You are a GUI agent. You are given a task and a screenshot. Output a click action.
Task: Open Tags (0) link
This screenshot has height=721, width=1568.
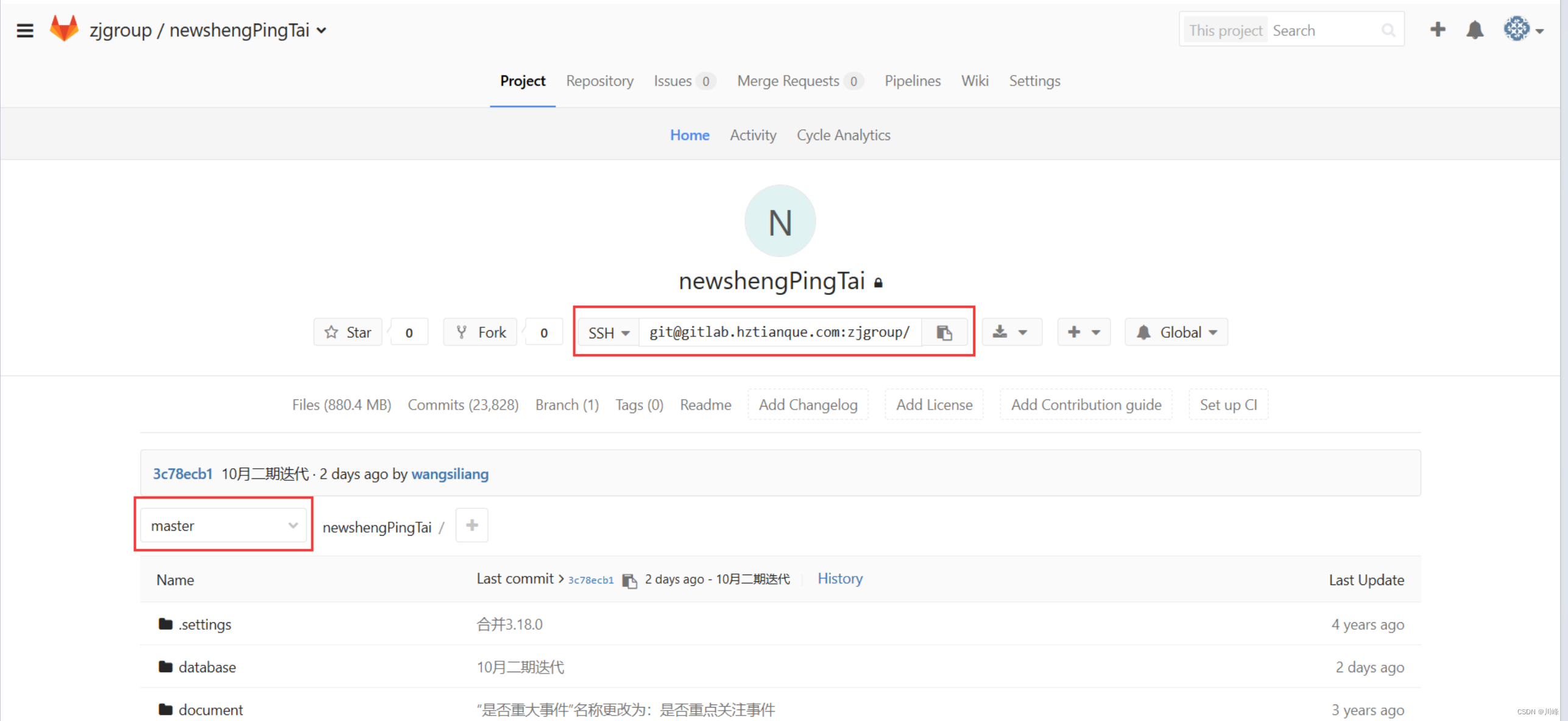click(639, 405)
